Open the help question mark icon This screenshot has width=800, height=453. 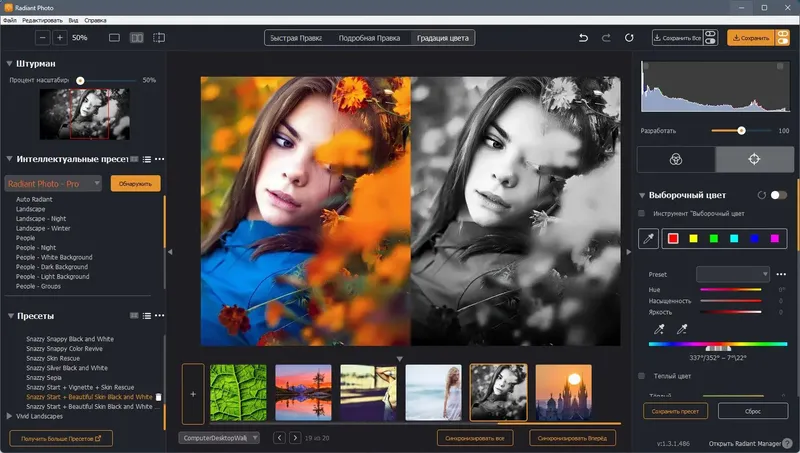788,443
